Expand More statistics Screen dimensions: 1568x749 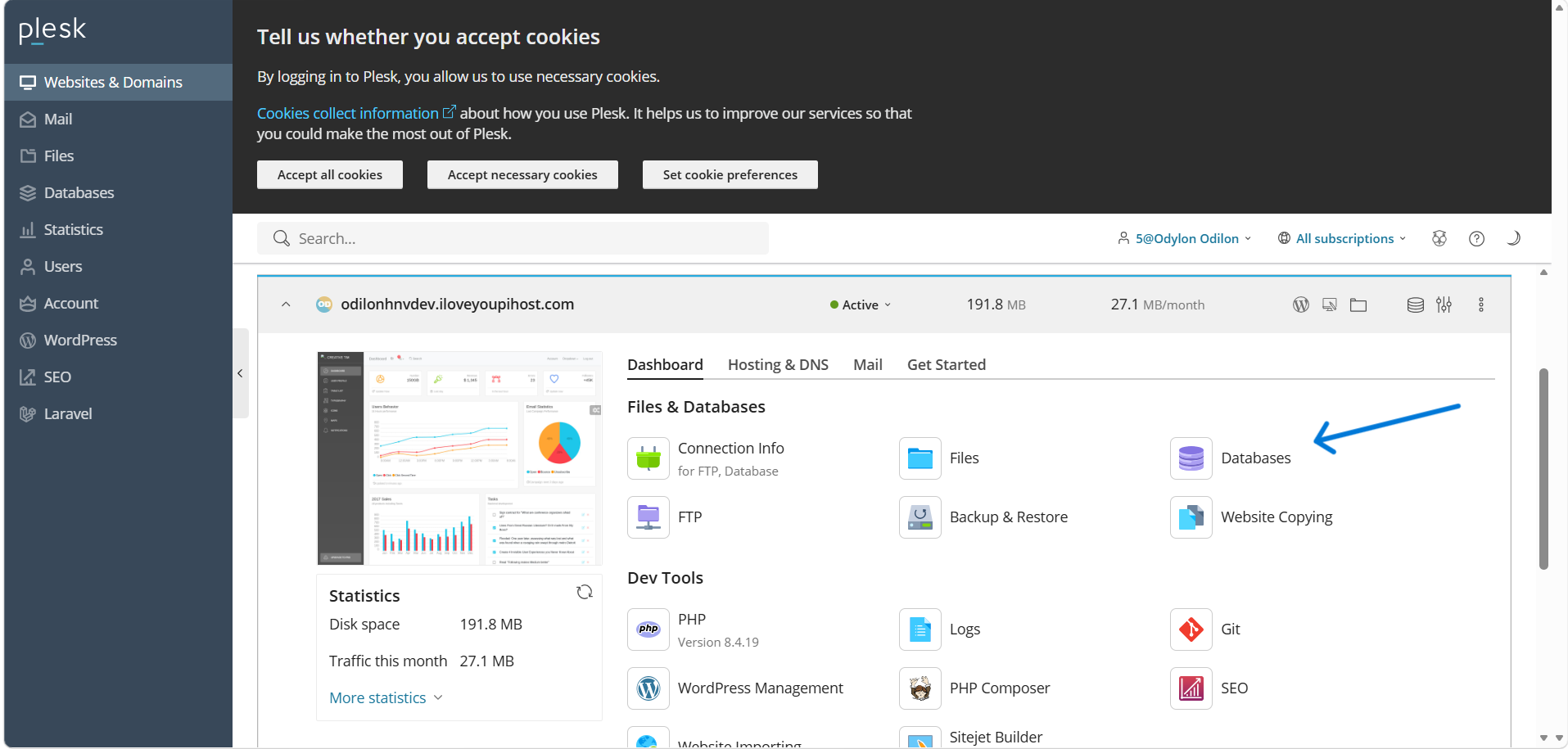(x=385, y=698)
